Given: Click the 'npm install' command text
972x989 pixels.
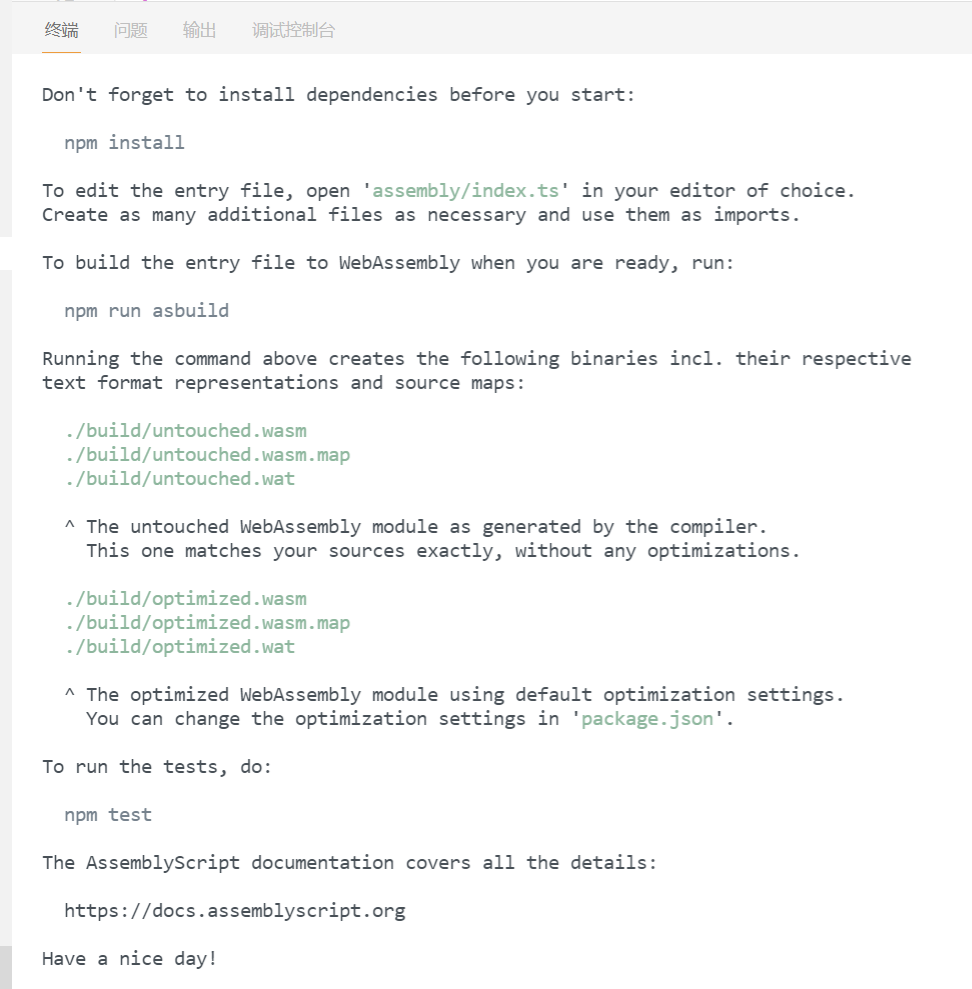Looking at the screenshot, I should [125, 143].
